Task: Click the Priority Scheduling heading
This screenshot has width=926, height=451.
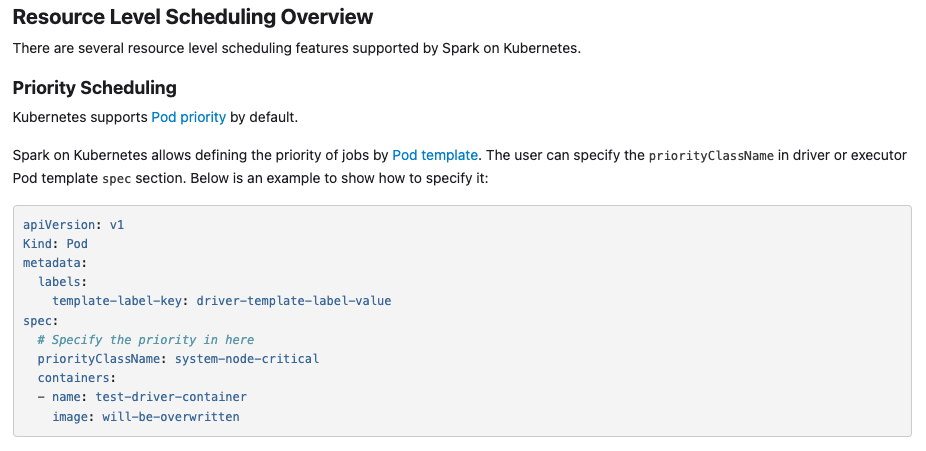Action: (94, 88)
